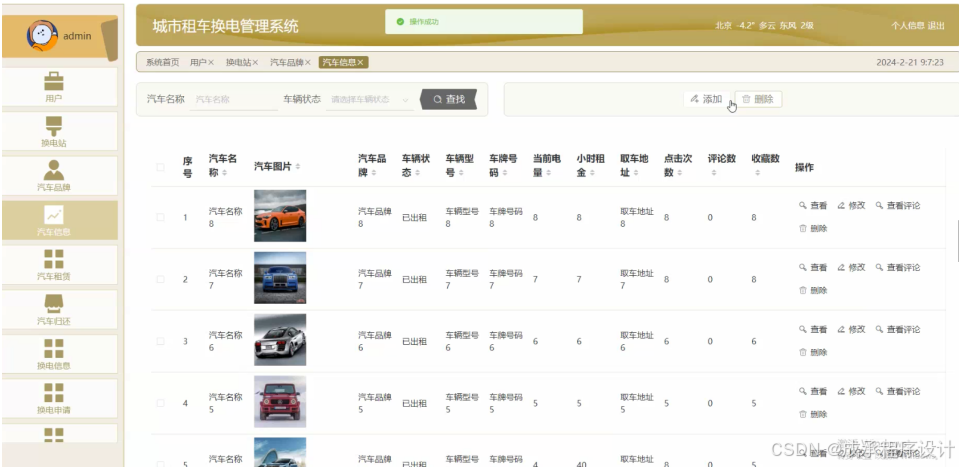This screenshot has width=959, height=467.
Task: Focus the 汽车名称 search input
Action: 234,100
